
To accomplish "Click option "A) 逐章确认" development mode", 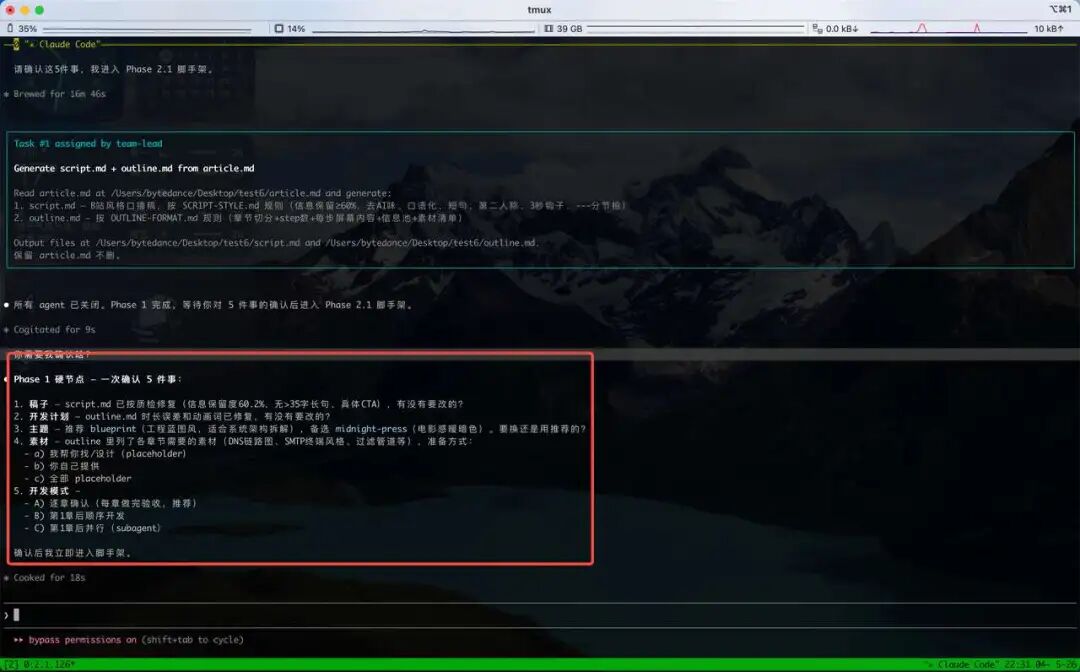I will coord(111,503).
